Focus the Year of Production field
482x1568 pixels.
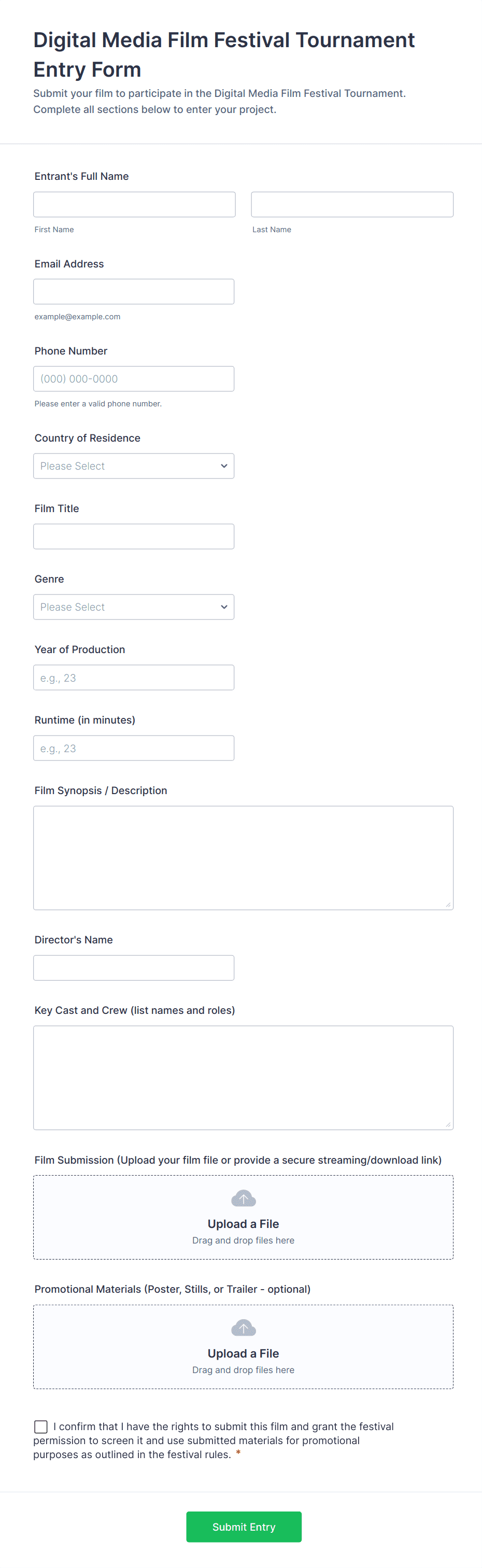point(134,677)
